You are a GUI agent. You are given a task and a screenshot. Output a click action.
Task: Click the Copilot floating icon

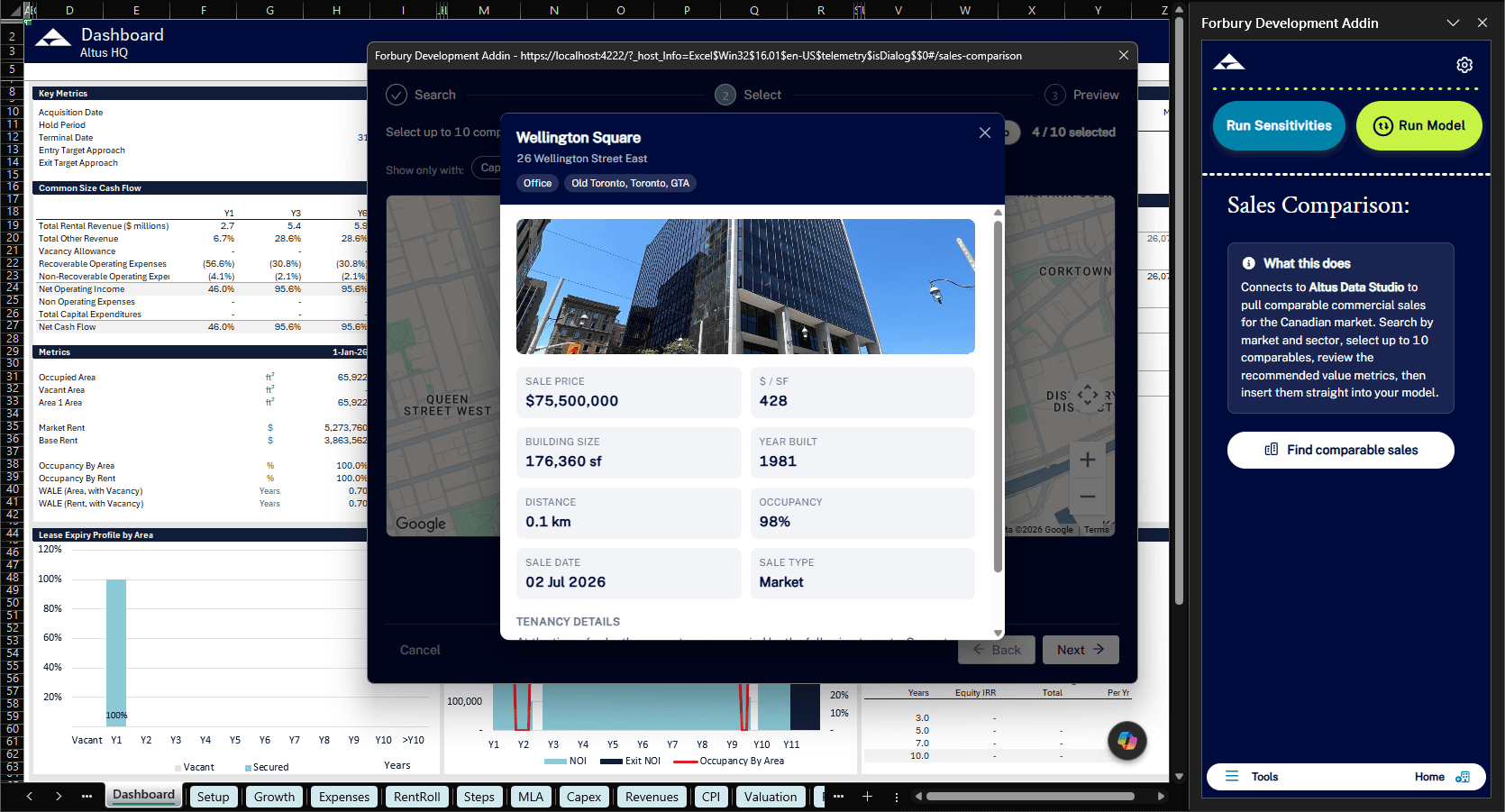(1127, 741)
